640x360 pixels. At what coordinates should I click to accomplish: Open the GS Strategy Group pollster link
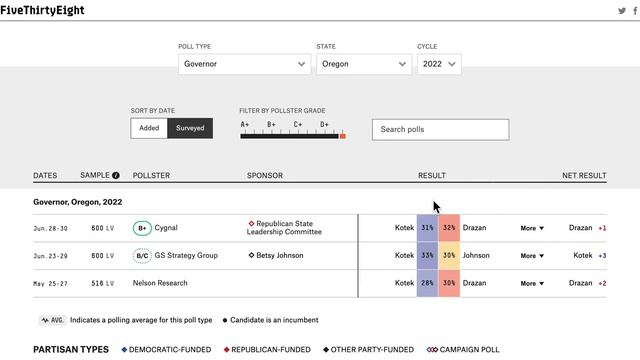[x=186, y=256]
